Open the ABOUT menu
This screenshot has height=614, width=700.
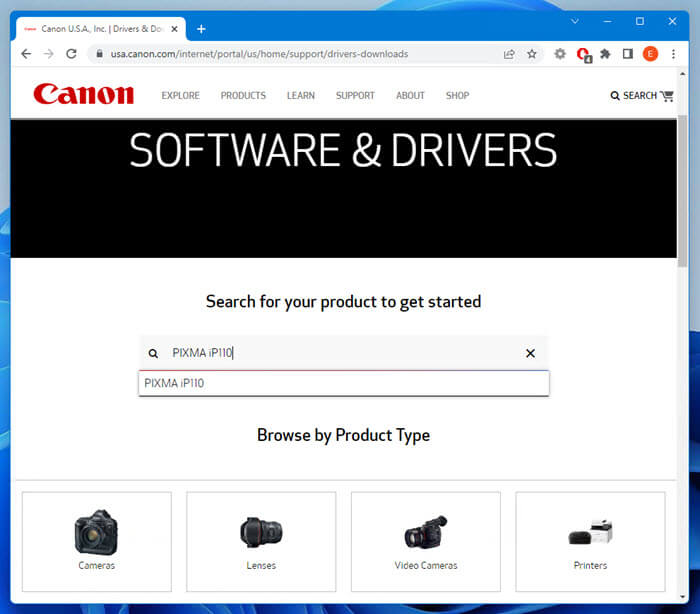[410, 96]
